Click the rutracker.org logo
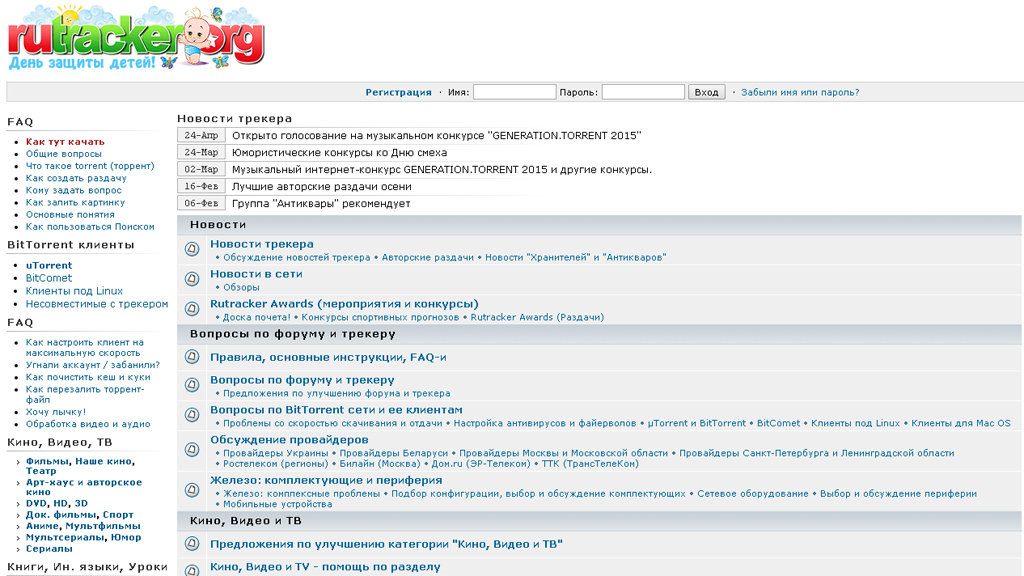1024x576 pixels. (x=136, y=37)
